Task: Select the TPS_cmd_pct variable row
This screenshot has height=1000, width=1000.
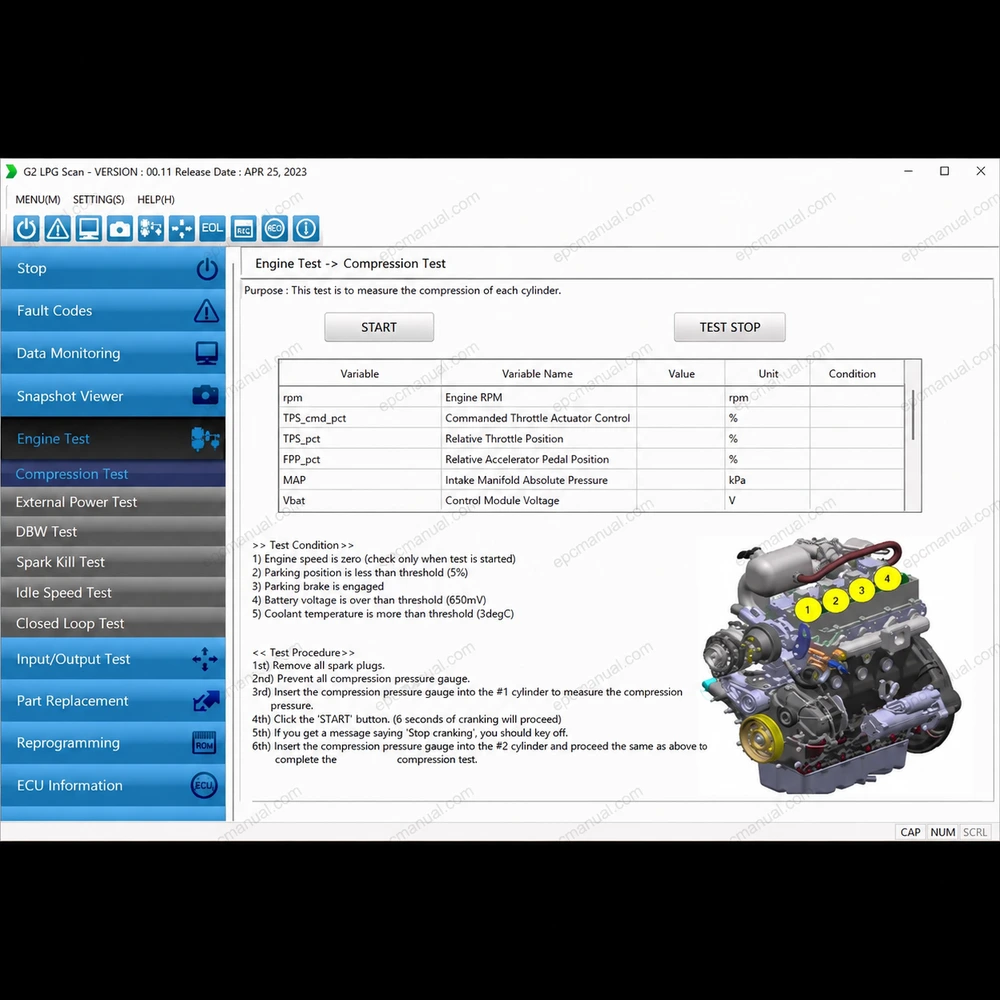Action: click(591, 418)
